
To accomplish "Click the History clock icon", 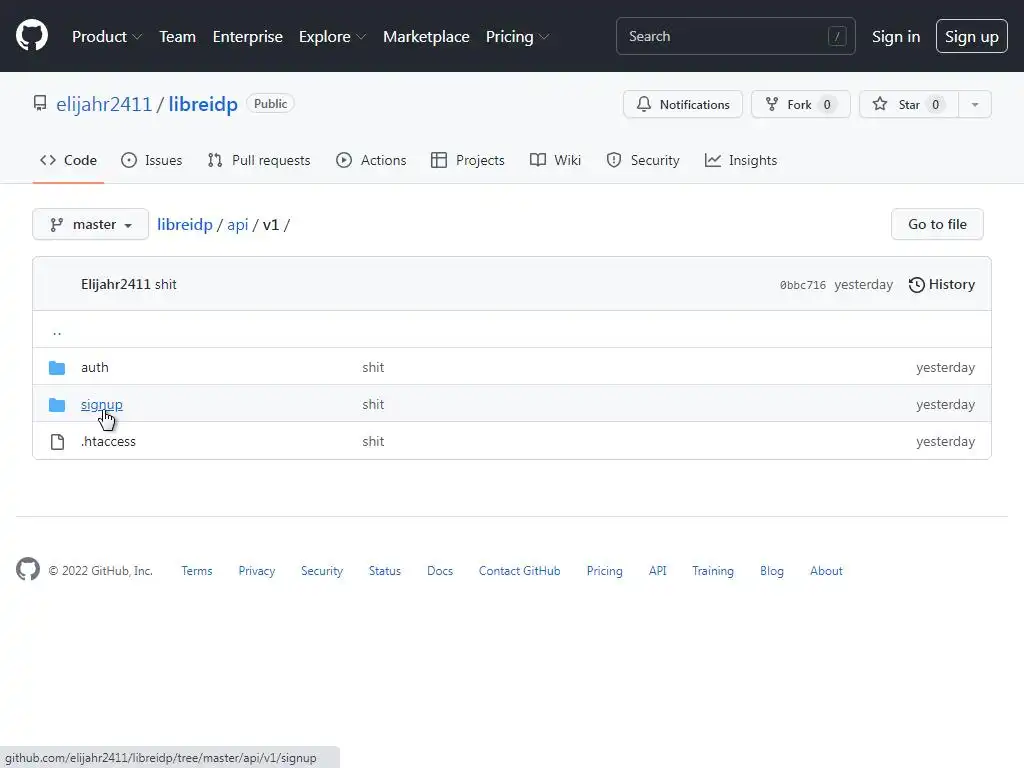I will click(916, 285).
